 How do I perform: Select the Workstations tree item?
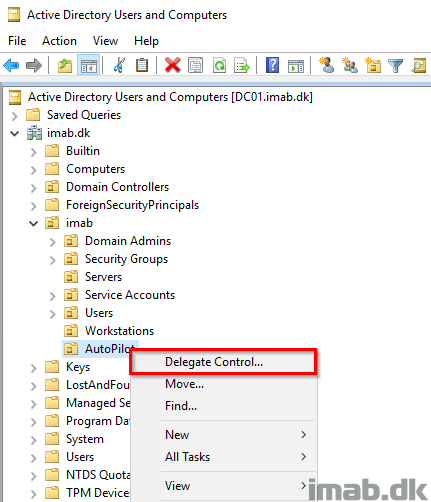119,331
